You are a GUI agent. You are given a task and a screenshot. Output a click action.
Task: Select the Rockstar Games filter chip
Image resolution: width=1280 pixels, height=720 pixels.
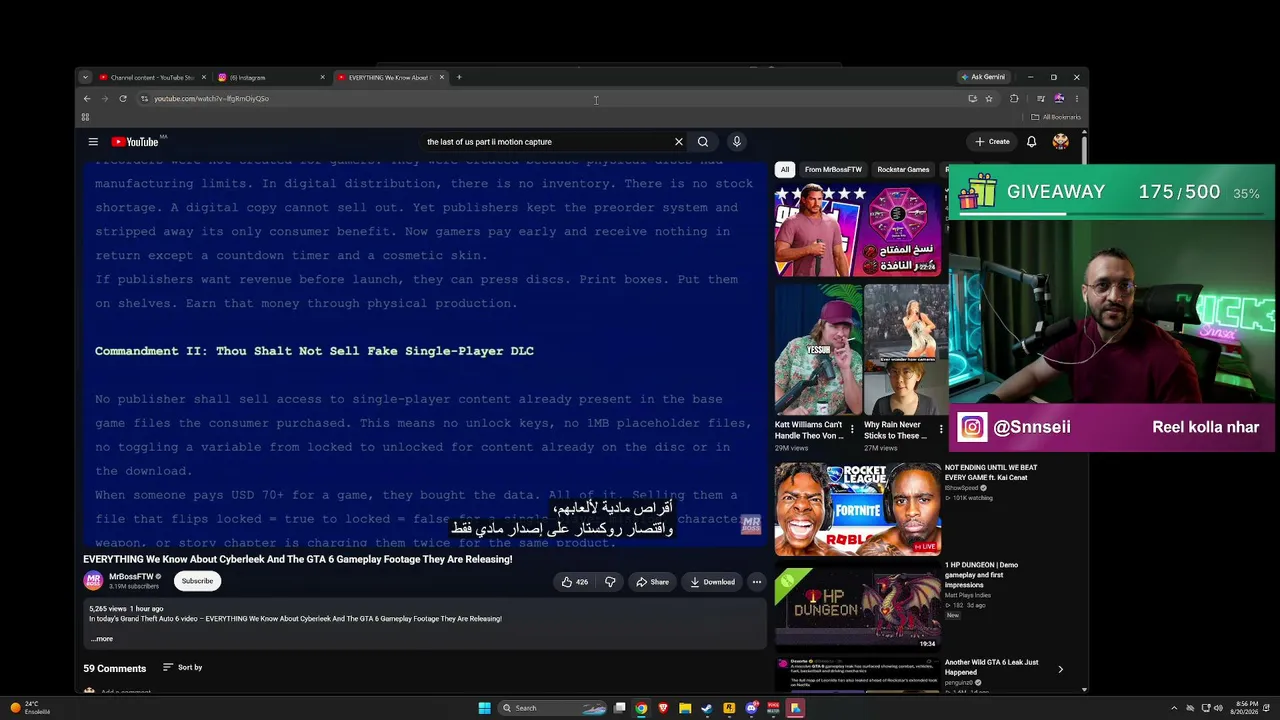click(x=903, y=170)
